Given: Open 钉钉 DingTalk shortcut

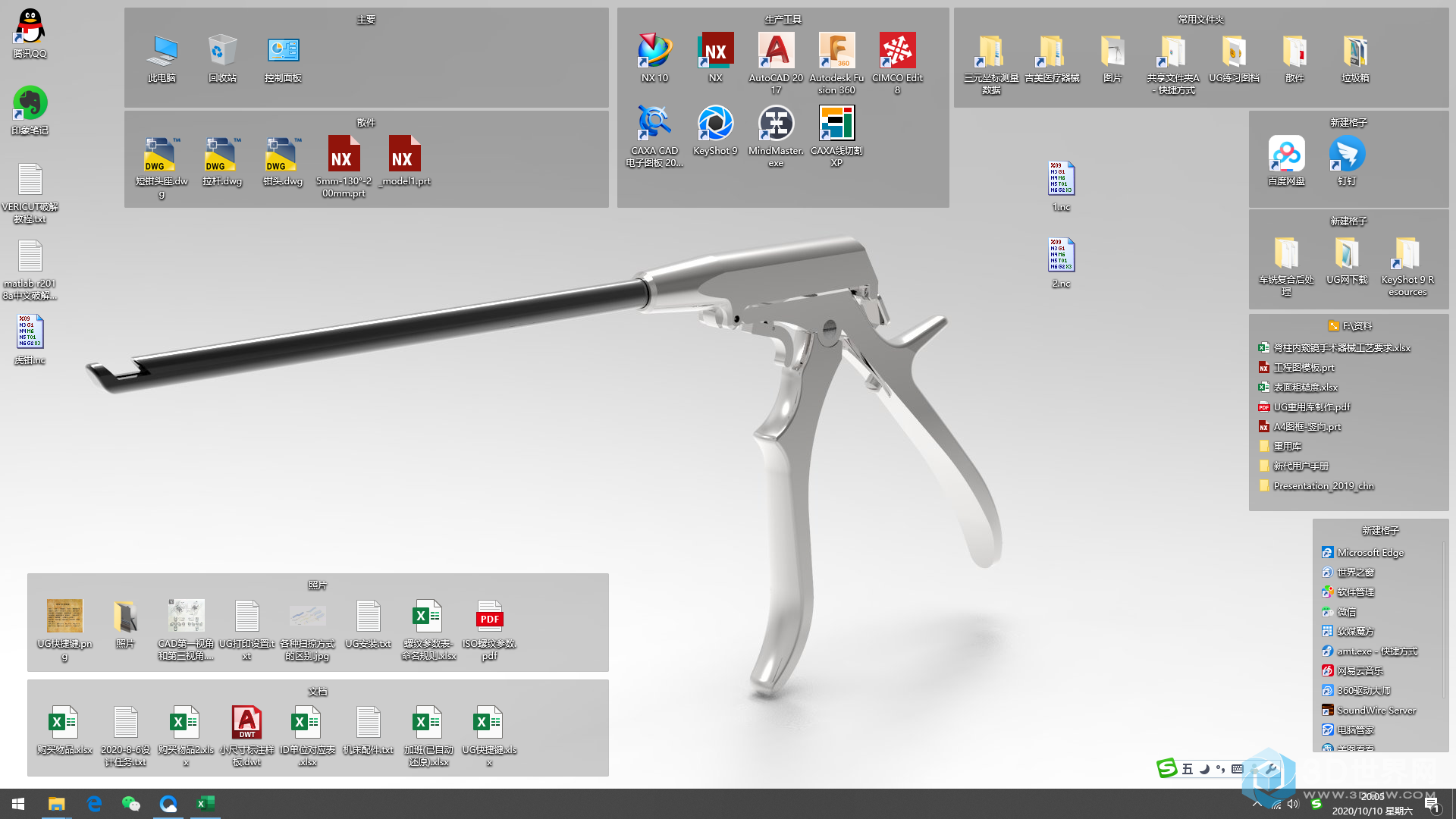Looking at the screenshot, I should click(x=1347, y=162).
